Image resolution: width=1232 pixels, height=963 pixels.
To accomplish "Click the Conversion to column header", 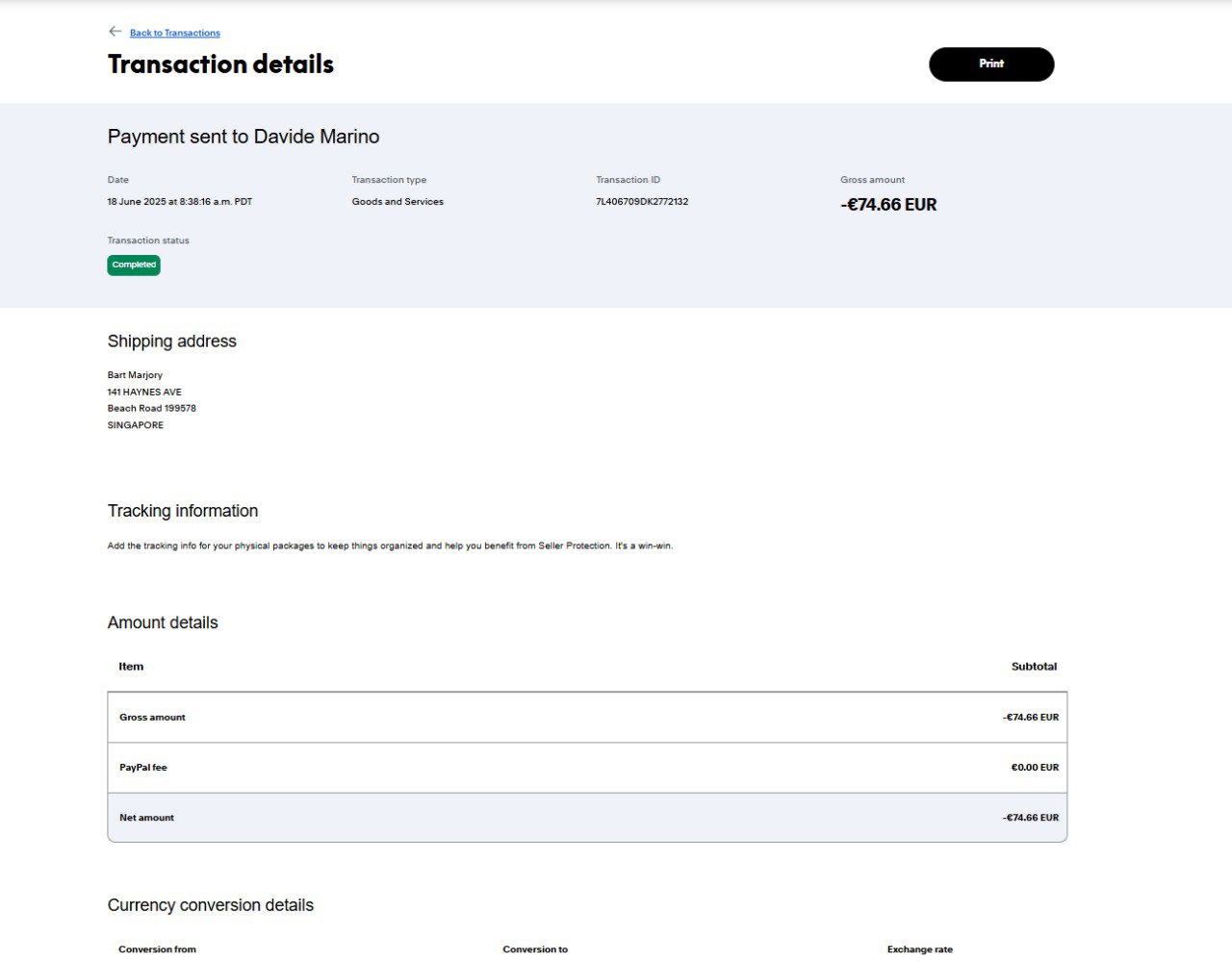I will click(x=535, y=950).
